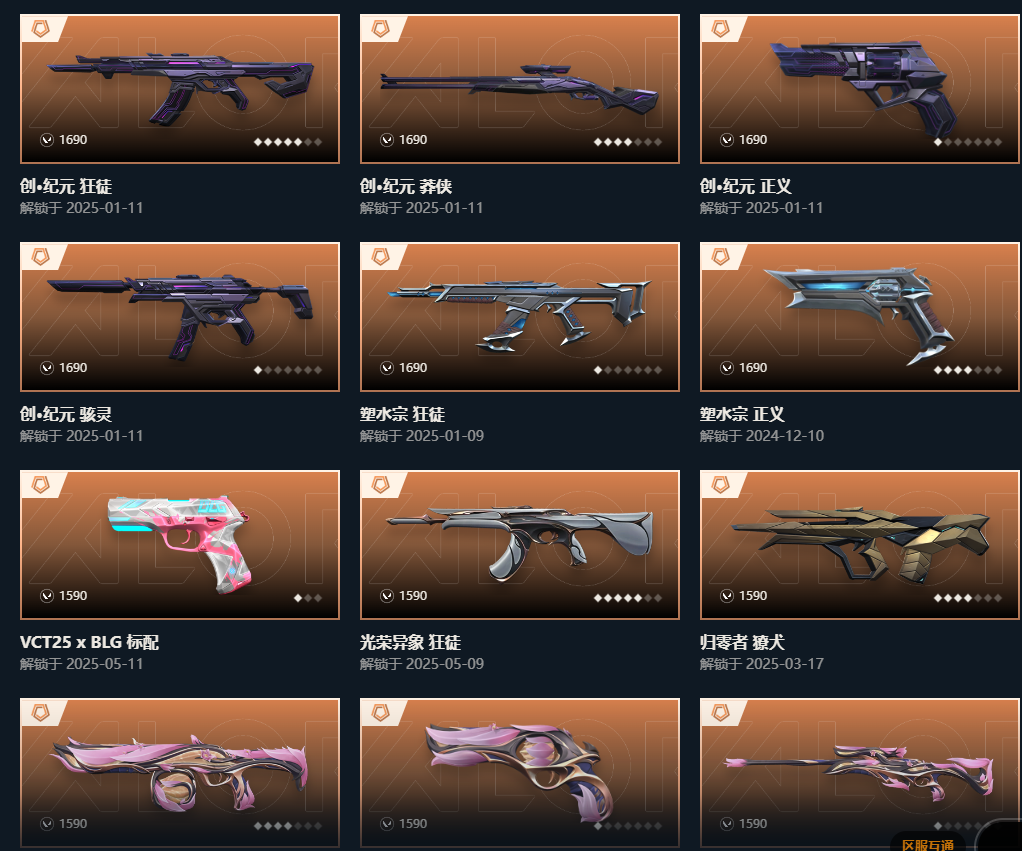Open the VCT25 x BLG 标配 pistol card
Image resolution: width=1022 pixels, height=851 pixels.
point(180,545)
